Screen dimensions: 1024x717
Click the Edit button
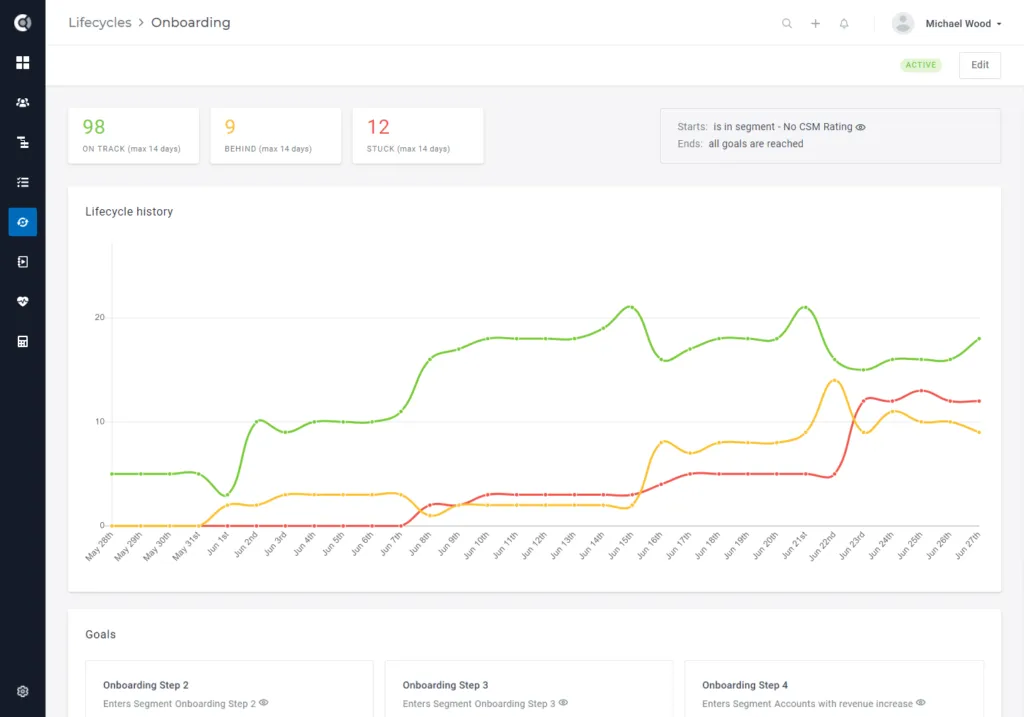click(x=980, y=65)
